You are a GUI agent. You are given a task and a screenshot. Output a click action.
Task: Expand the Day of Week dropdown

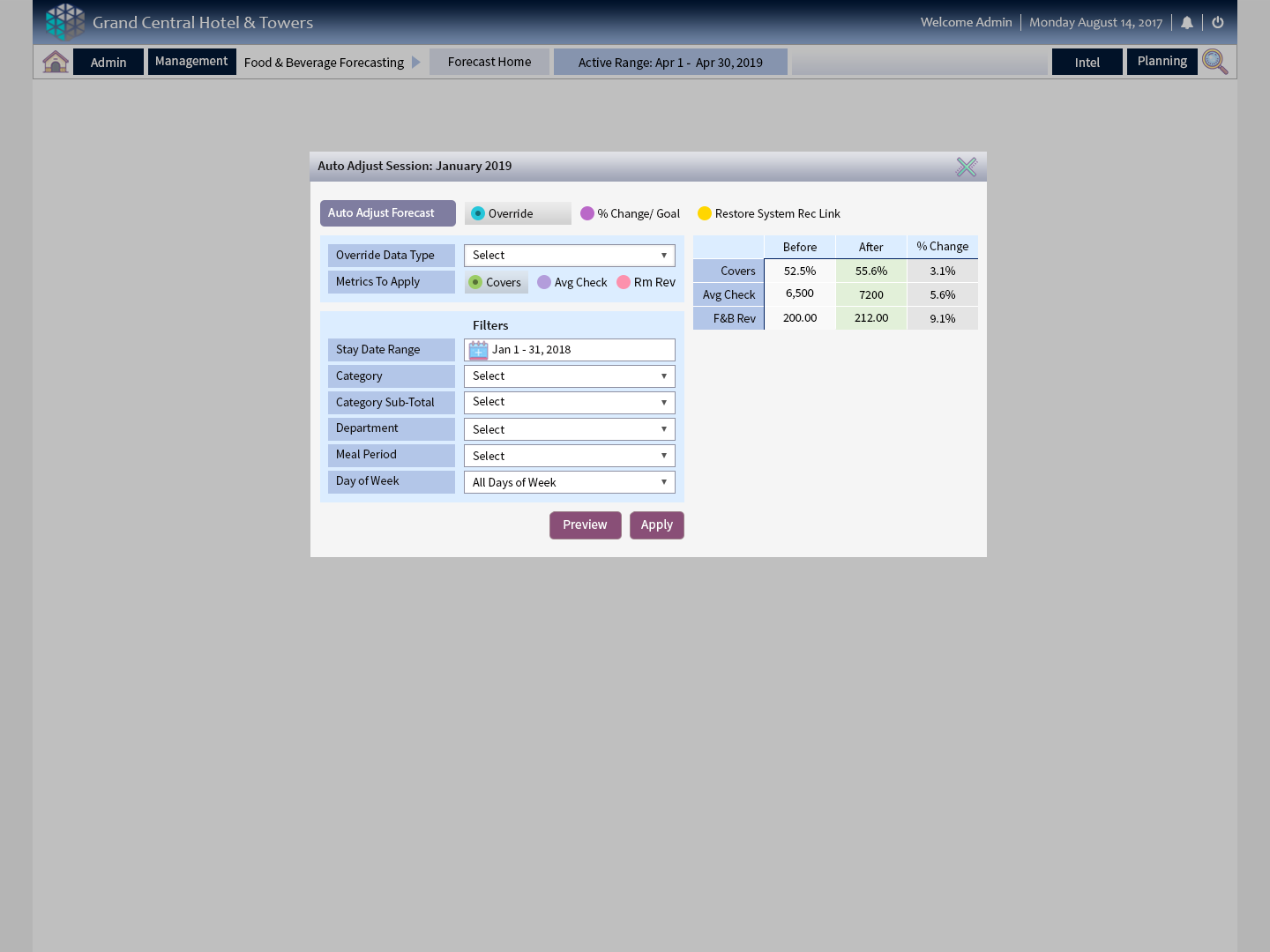pos(570,482)
